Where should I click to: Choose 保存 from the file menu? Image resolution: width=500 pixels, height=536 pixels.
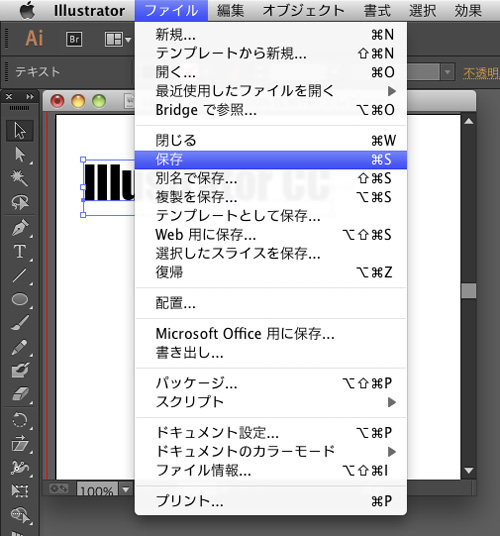point(271,160)
